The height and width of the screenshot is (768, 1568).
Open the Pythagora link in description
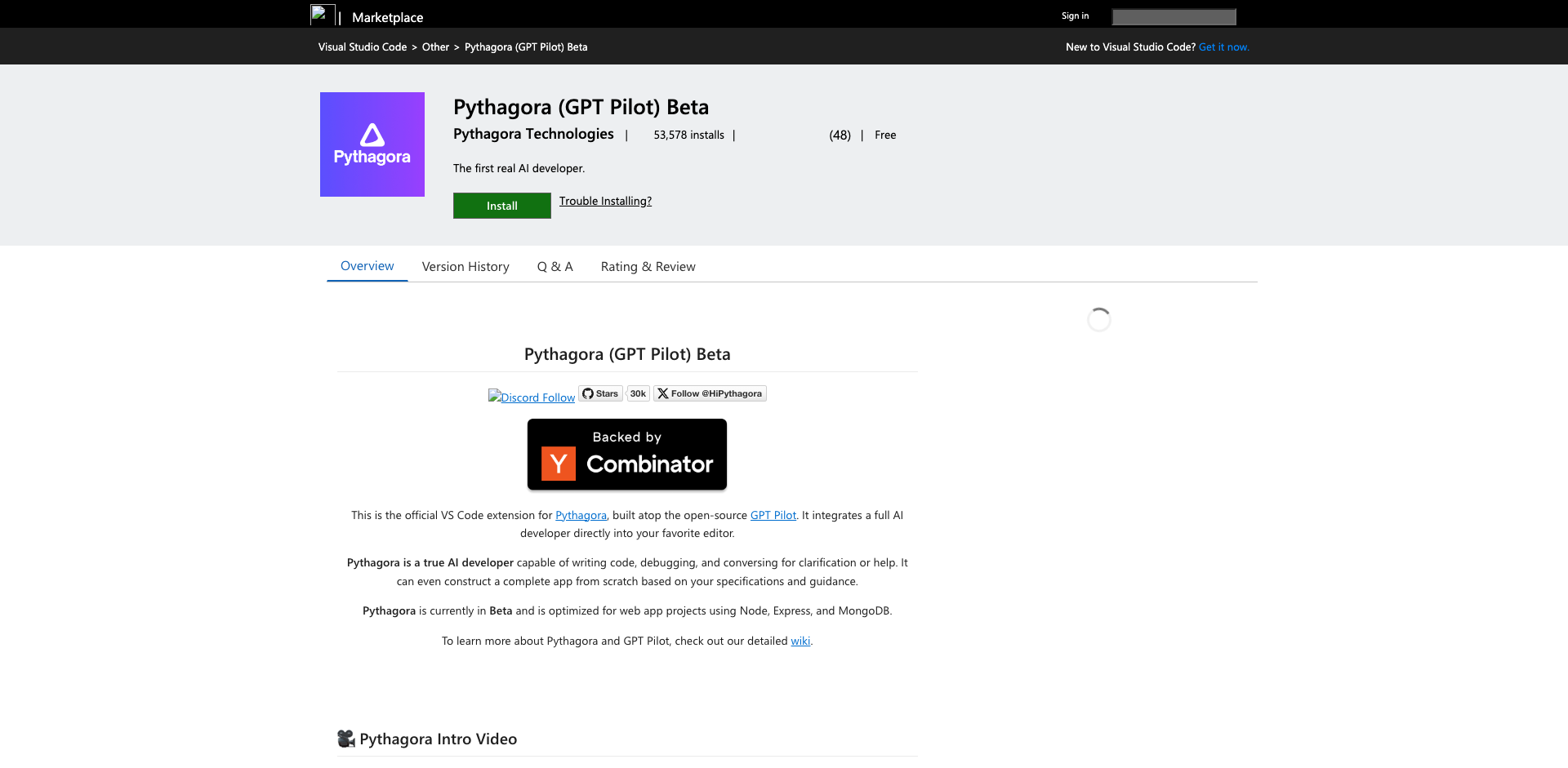[581, 515]
